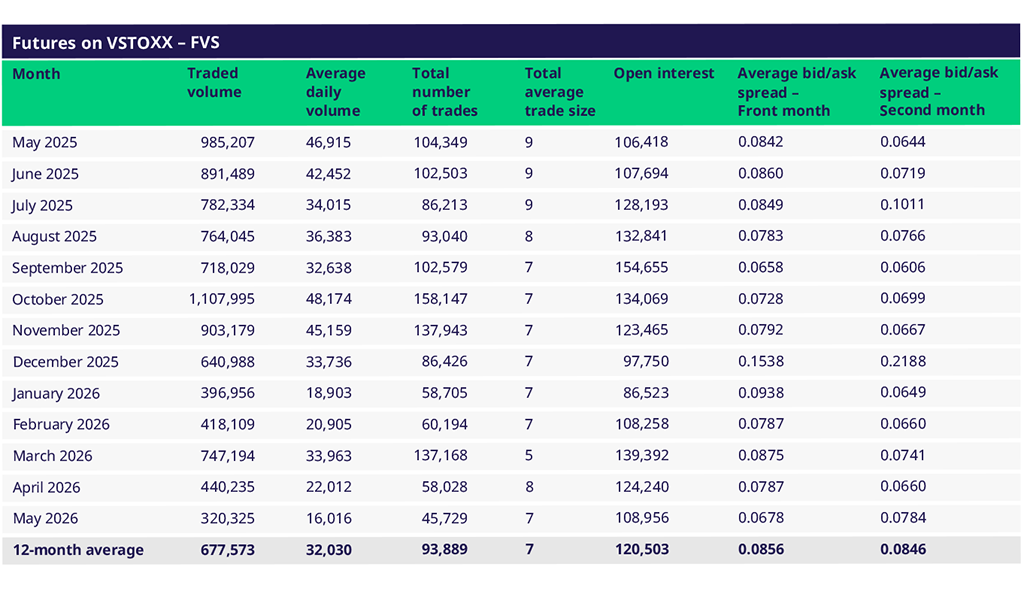Click the 'February 2026' row label
The height and width of the screenshot is (591, 1024).
(61, 424)
